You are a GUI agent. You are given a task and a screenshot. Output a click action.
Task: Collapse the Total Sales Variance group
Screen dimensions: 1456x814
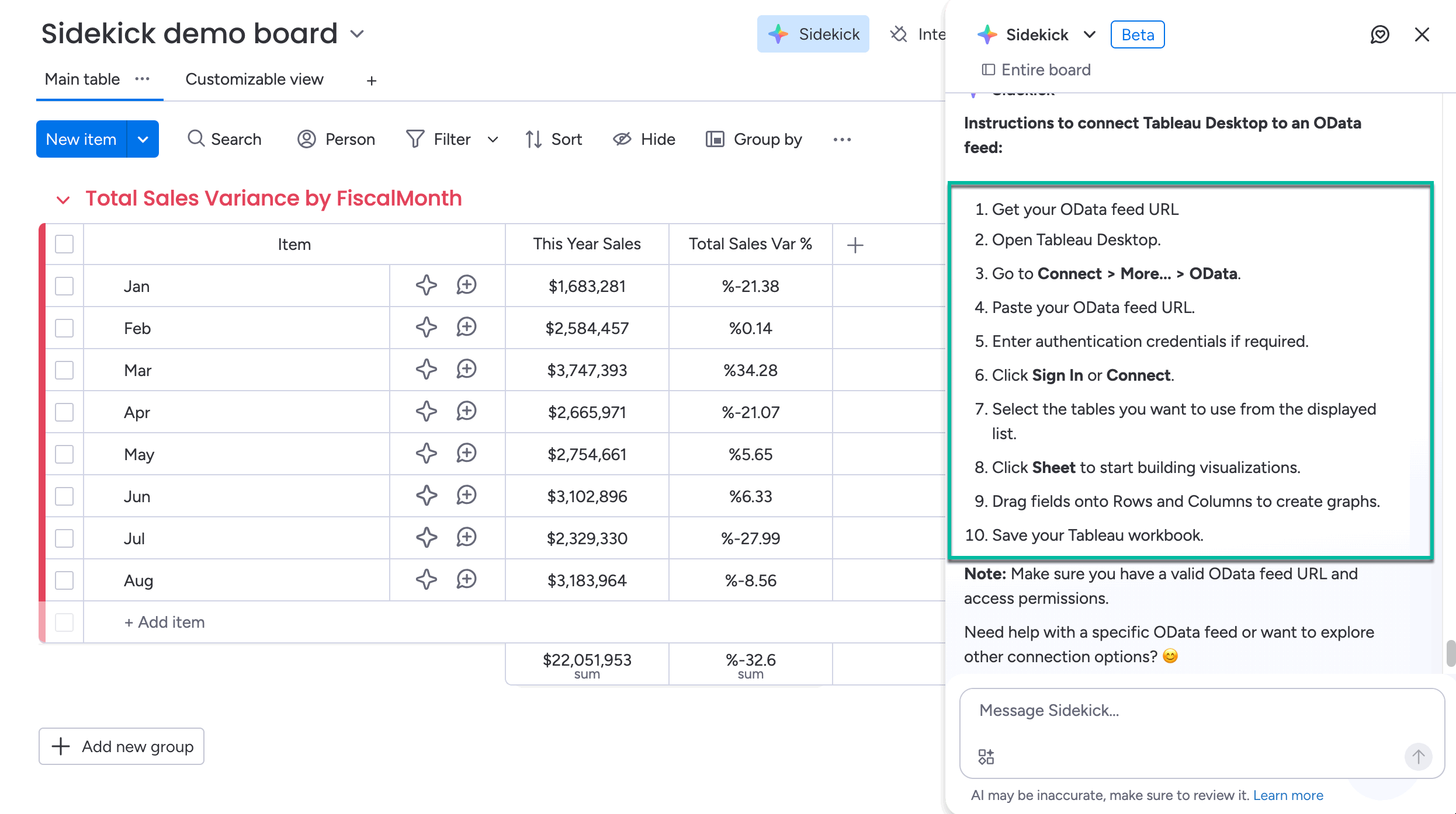click(x=63, y=200)
